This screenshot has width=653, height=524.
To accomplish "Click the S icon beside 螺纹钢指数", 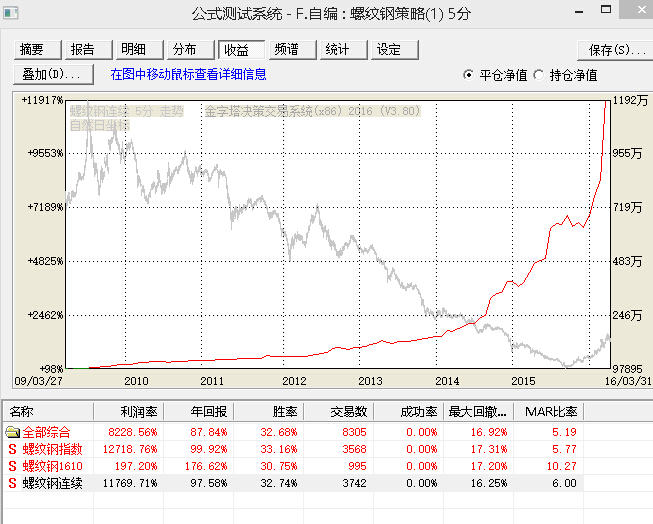I will point(12,449).
